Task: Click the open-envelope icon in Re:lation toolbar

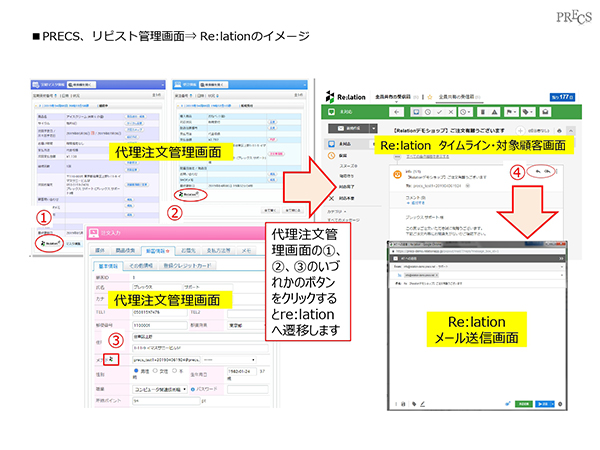Action: point(545,112)
